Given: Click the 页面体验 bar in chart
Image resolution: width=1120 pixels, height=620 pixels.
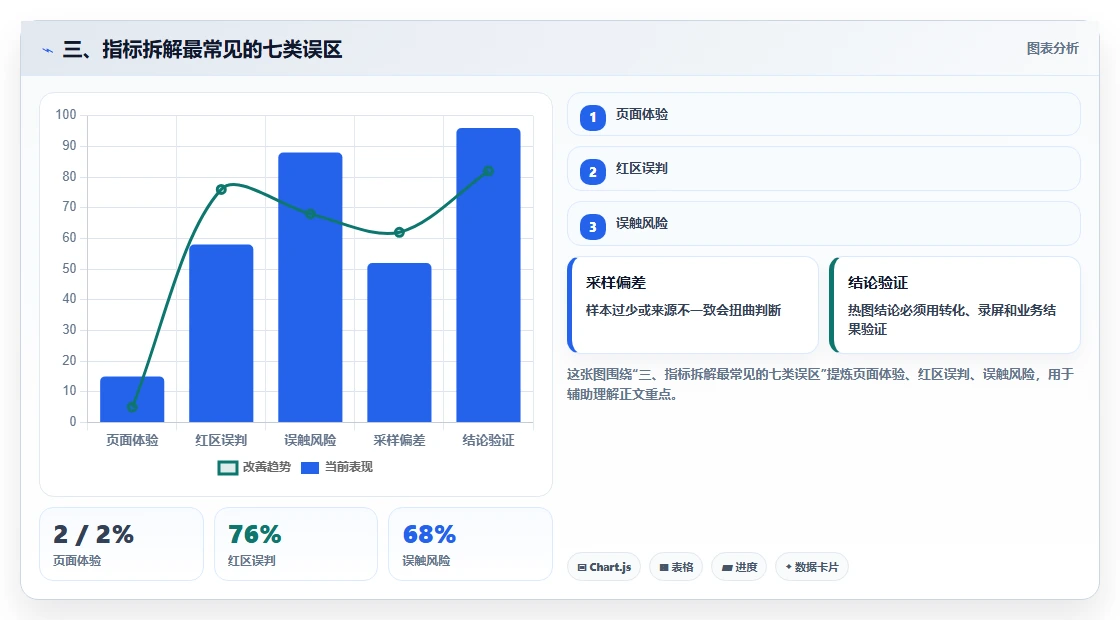Looking at the screenshot, I should coord(132,399).
